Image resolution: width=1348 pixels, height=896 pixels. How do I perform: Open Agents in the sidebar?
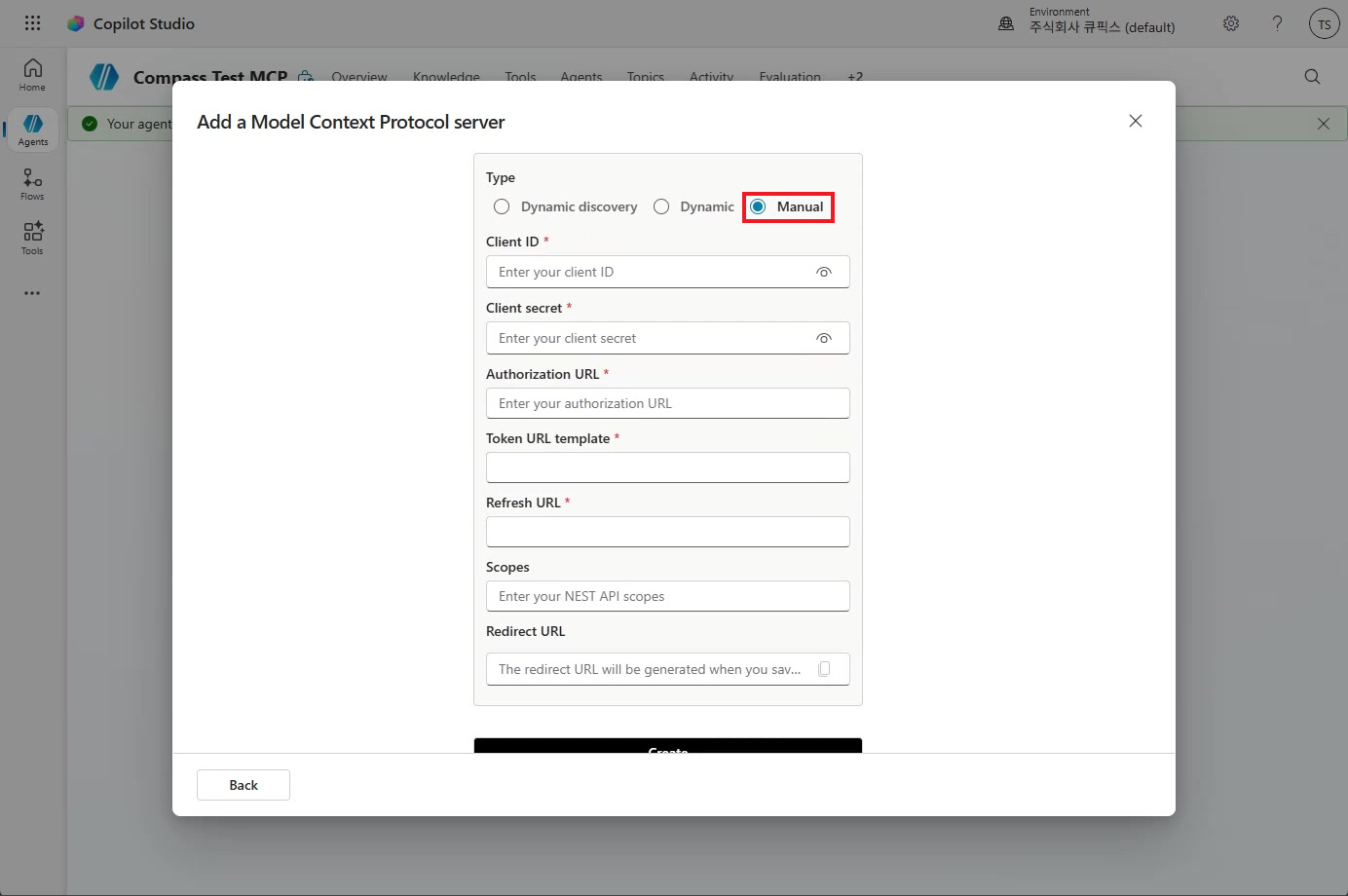tap(32, 130)
